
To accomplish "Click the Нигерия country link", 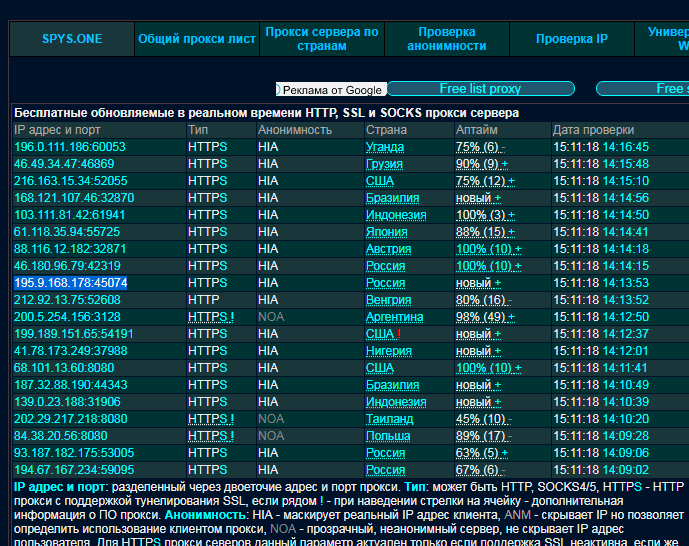I will click(x=388, y=351).
